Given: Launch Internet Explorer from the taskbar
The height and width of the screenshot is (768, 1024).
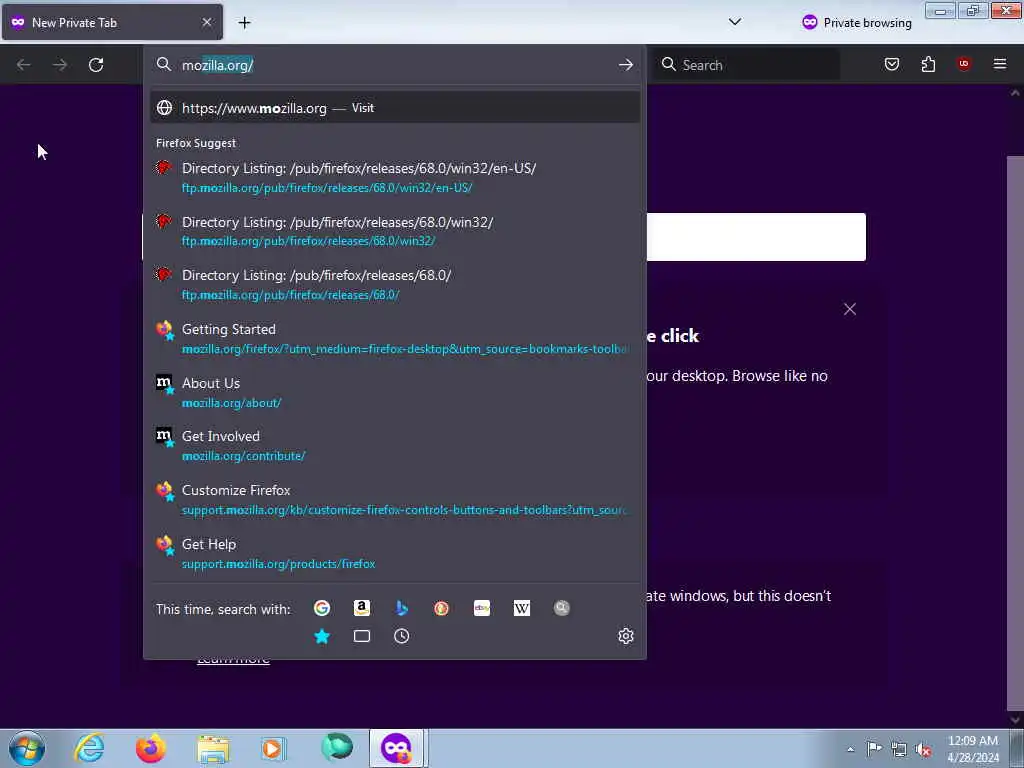Looking at the screenshot, I should coord(89,748).
